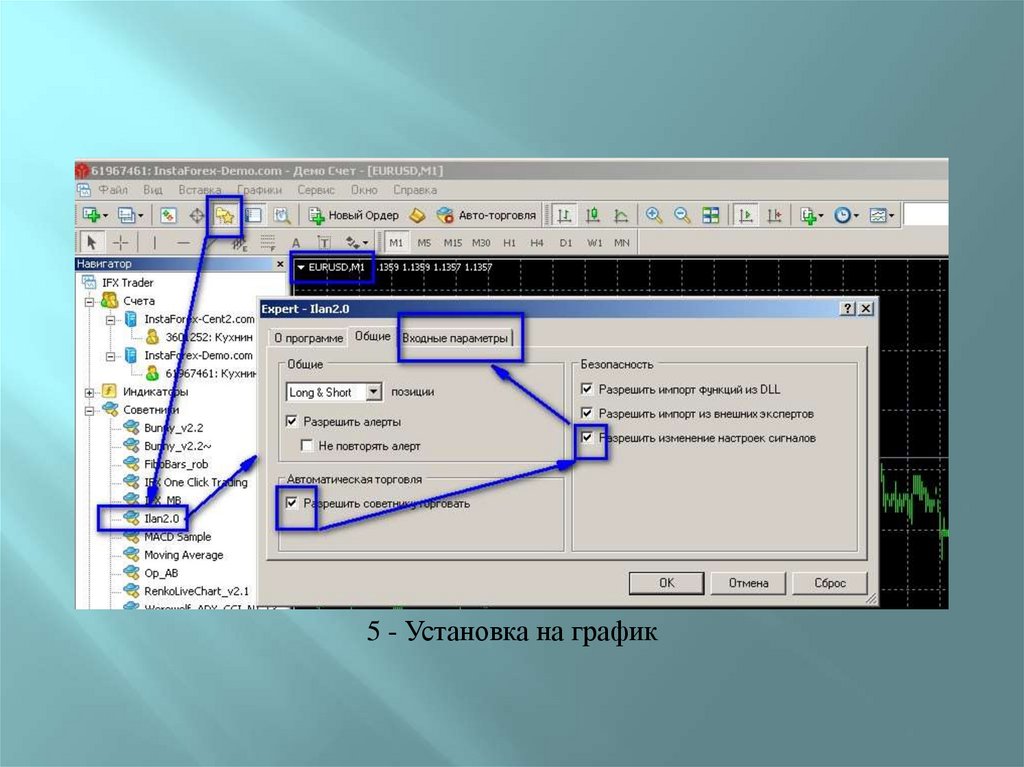Toggle 'Разрешить изменение настроек сигналов' checkbox
Image resolution: width=1024 pixels, height=767 pixels.
pyautogui.click(x=586, y=437)
